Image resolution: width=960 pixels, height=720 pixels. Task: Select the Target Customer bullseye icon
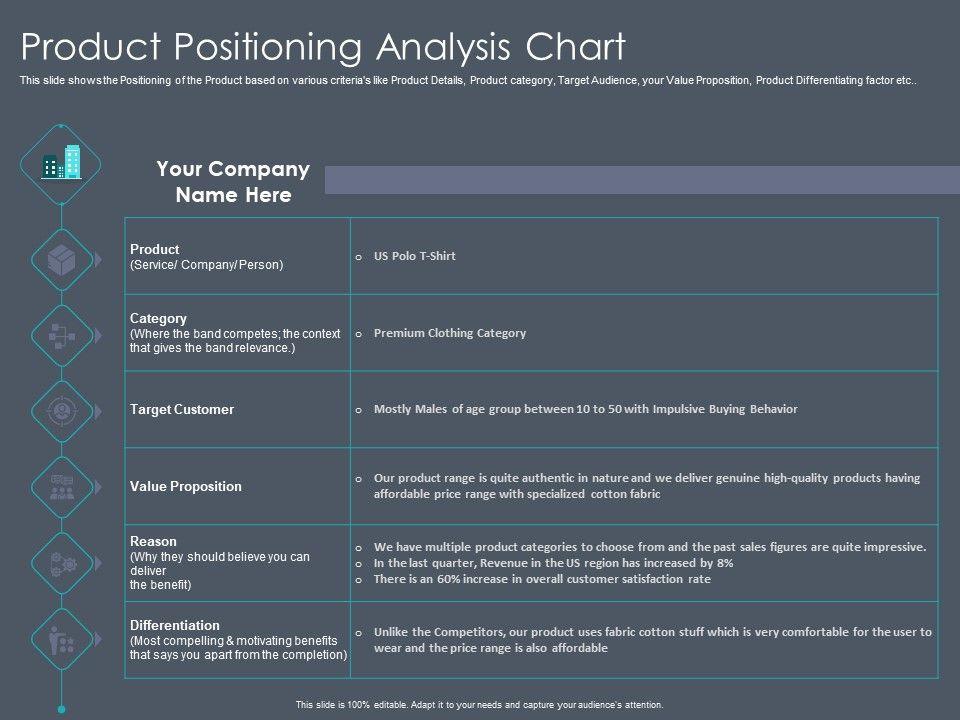61,410
